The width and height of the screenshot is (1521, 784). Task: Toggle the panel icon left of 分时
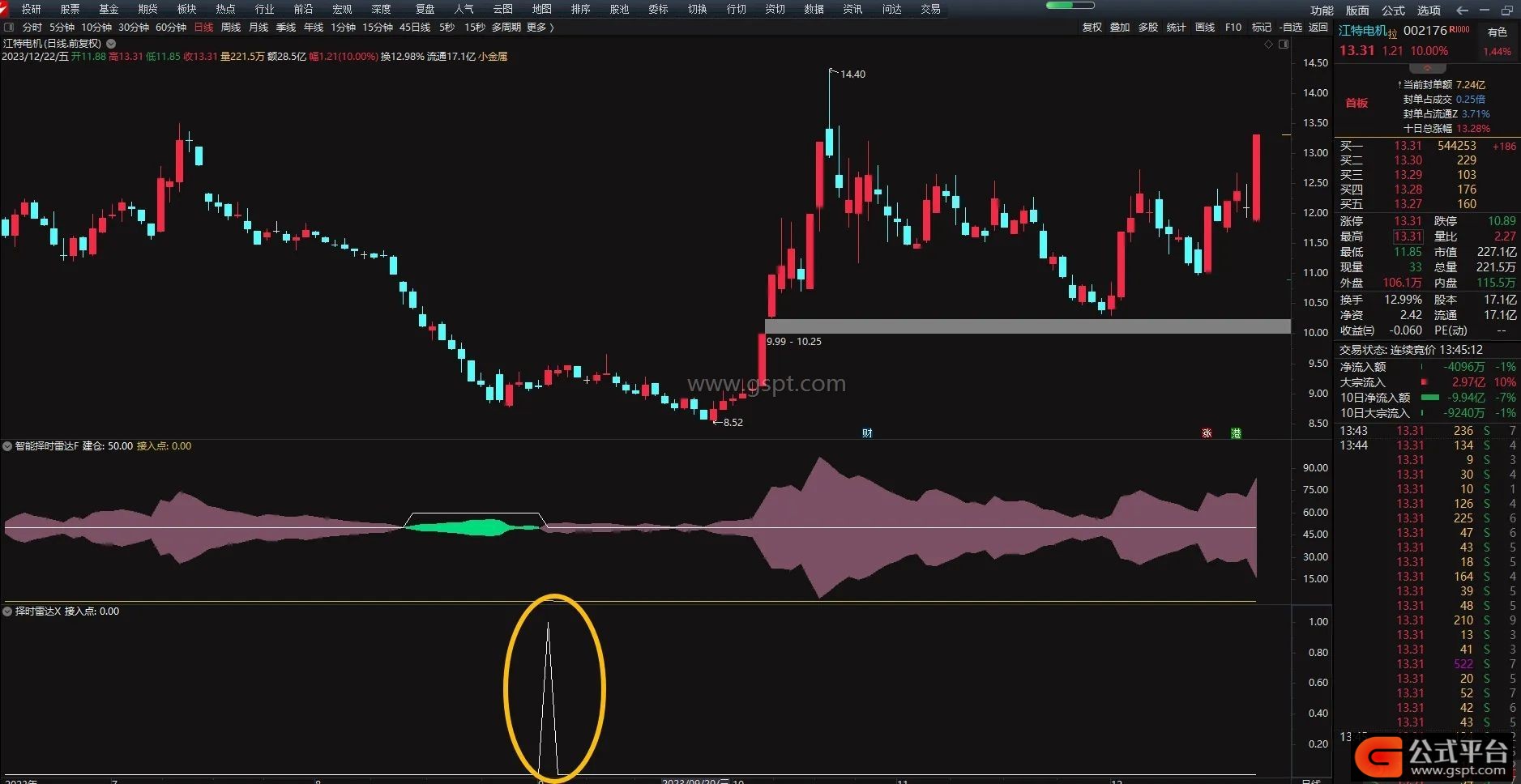(x=9, y=28)
